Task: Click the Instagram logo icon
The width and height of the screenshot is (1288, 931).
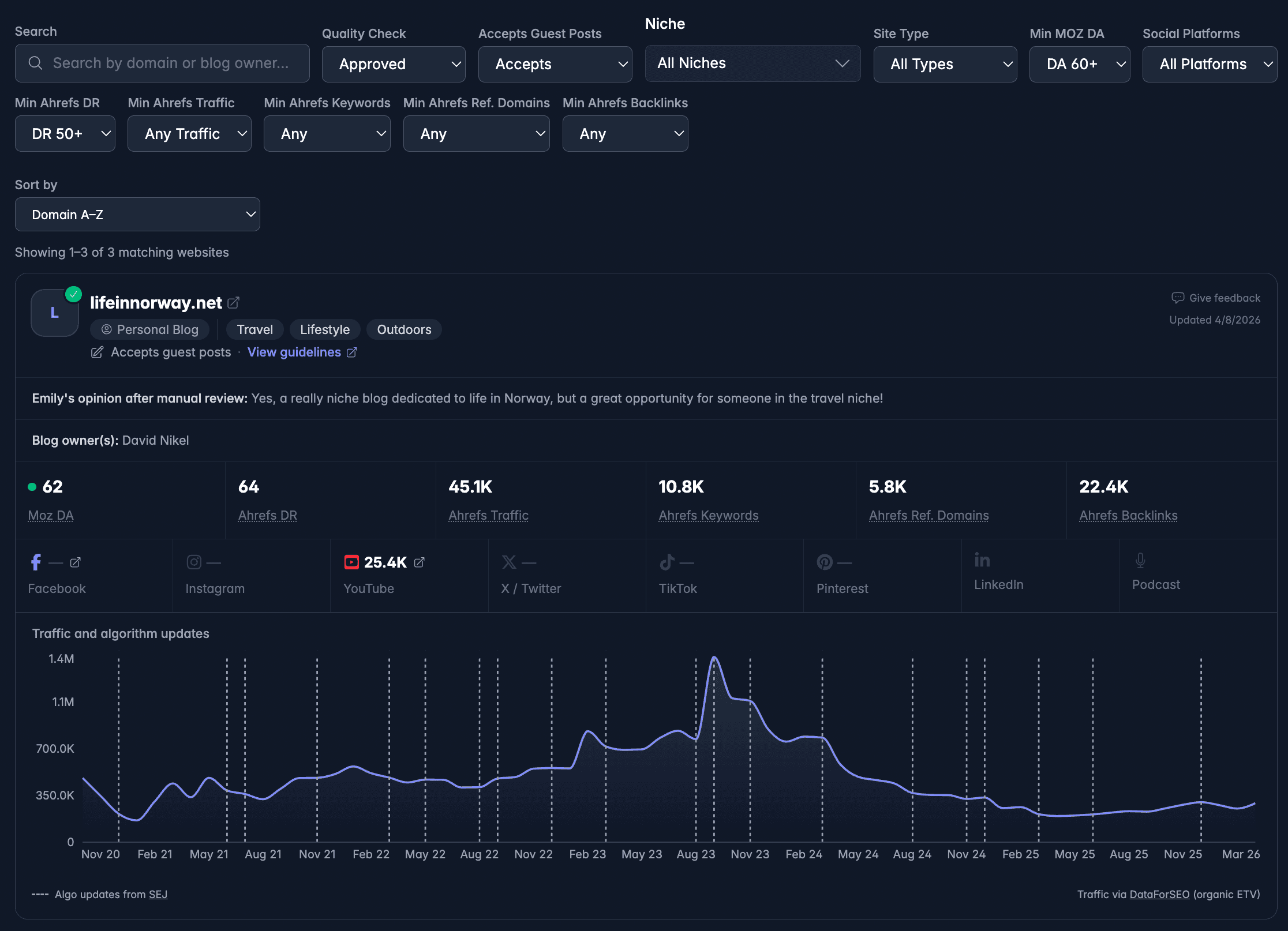Action: click(194, 562)
